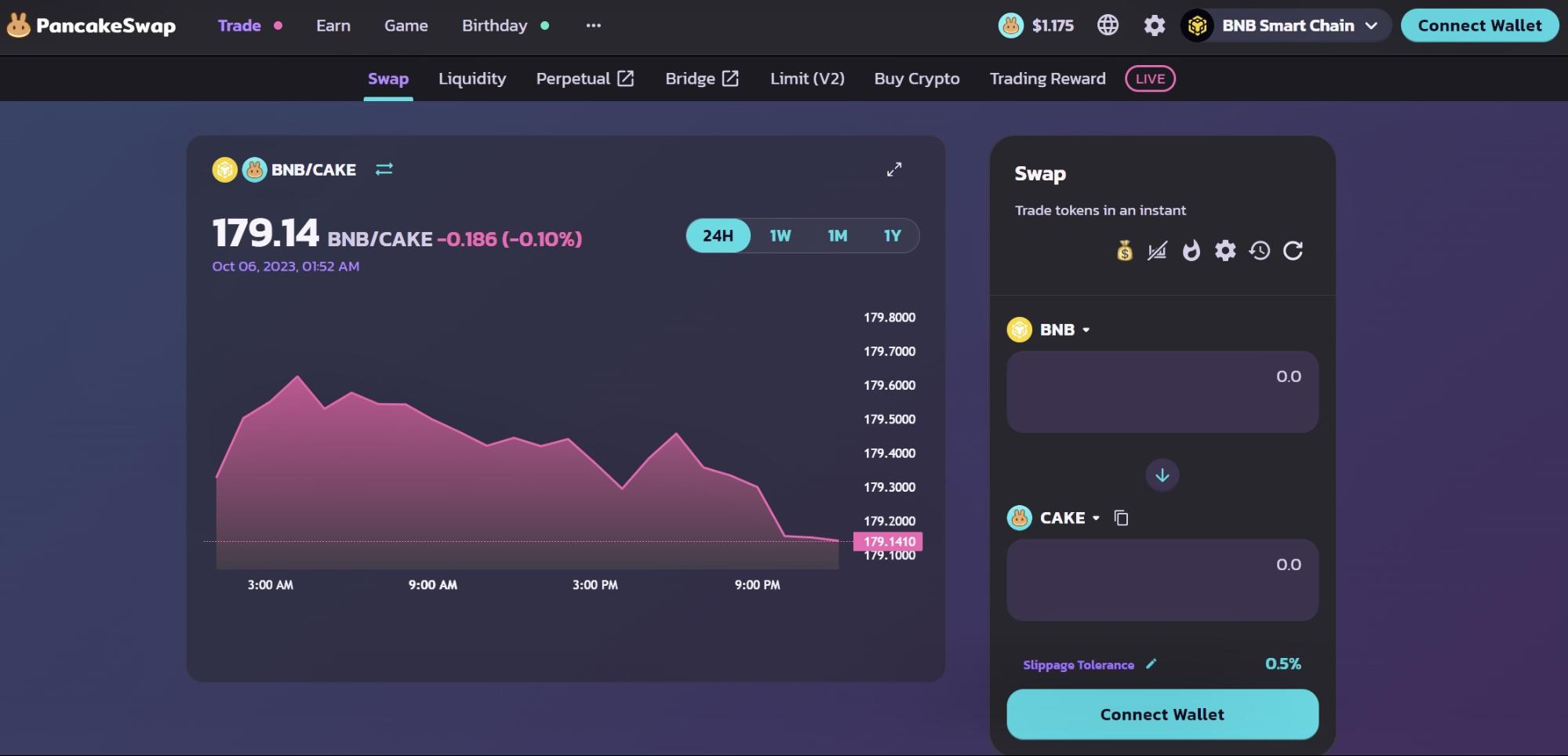1568x756 pixels.
Task: Open swap settings gear icon
Action: tap(1225, 251)
